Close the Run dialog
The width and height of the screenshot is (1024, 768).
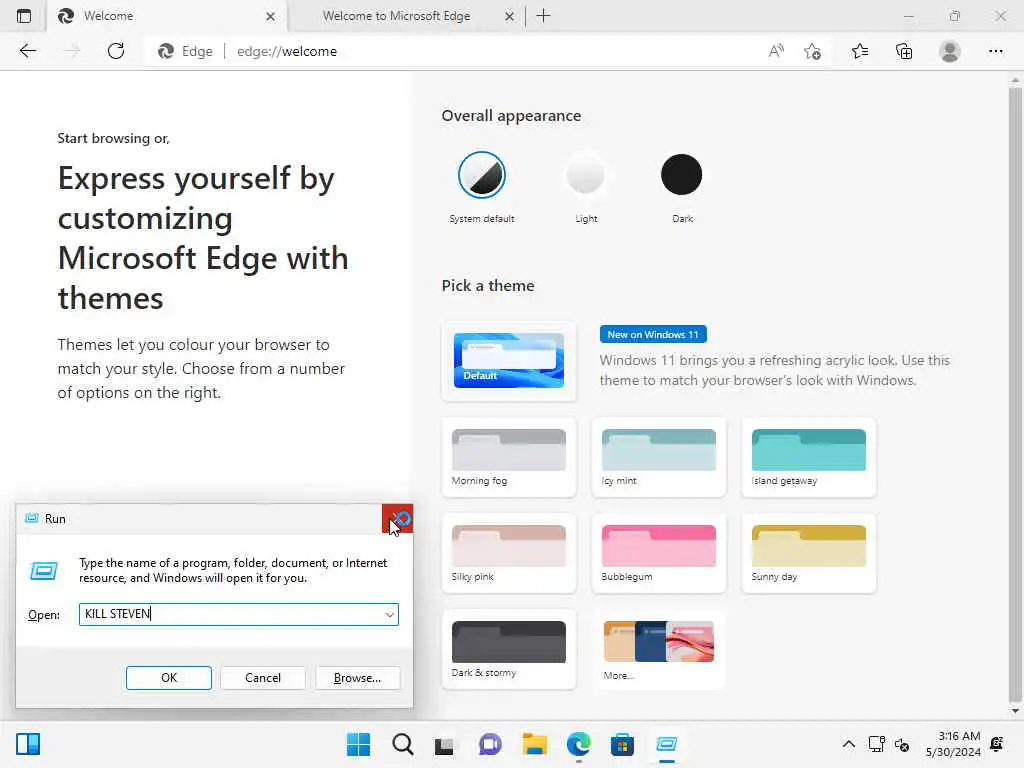[398, 519]
